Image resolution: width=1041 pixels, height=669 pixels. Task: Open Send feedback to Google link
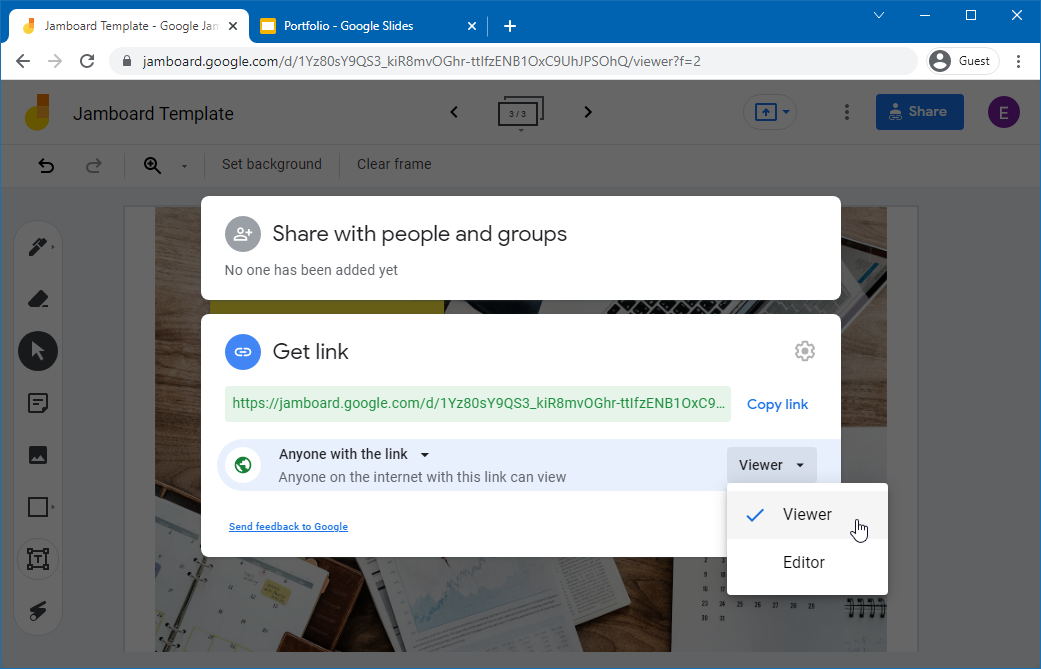tap(288, 526)
